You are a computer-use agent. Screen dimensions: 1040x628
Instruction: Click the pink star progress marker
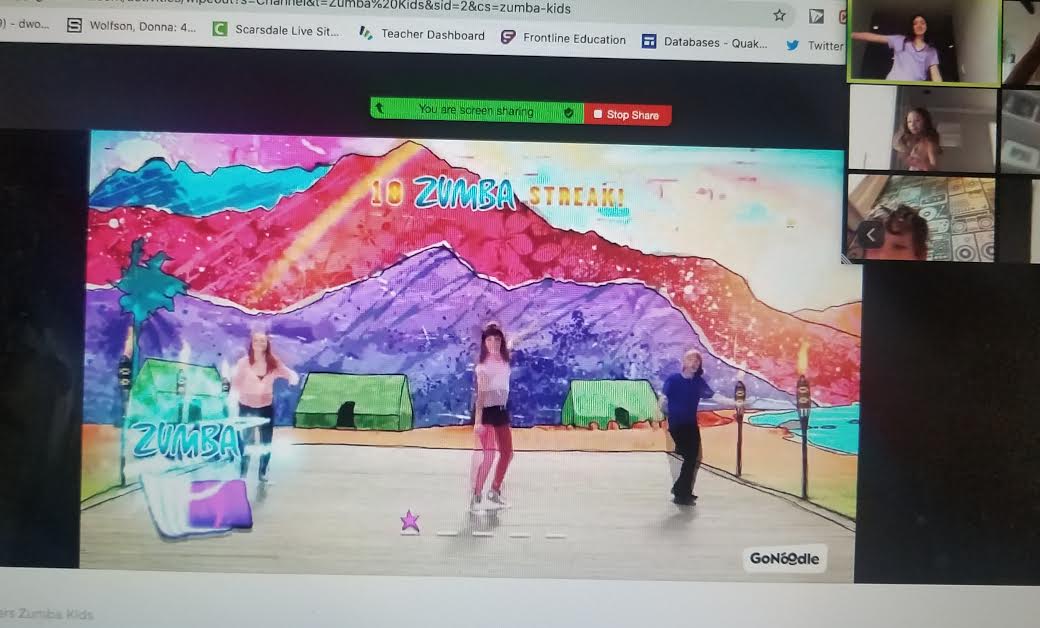410,521
